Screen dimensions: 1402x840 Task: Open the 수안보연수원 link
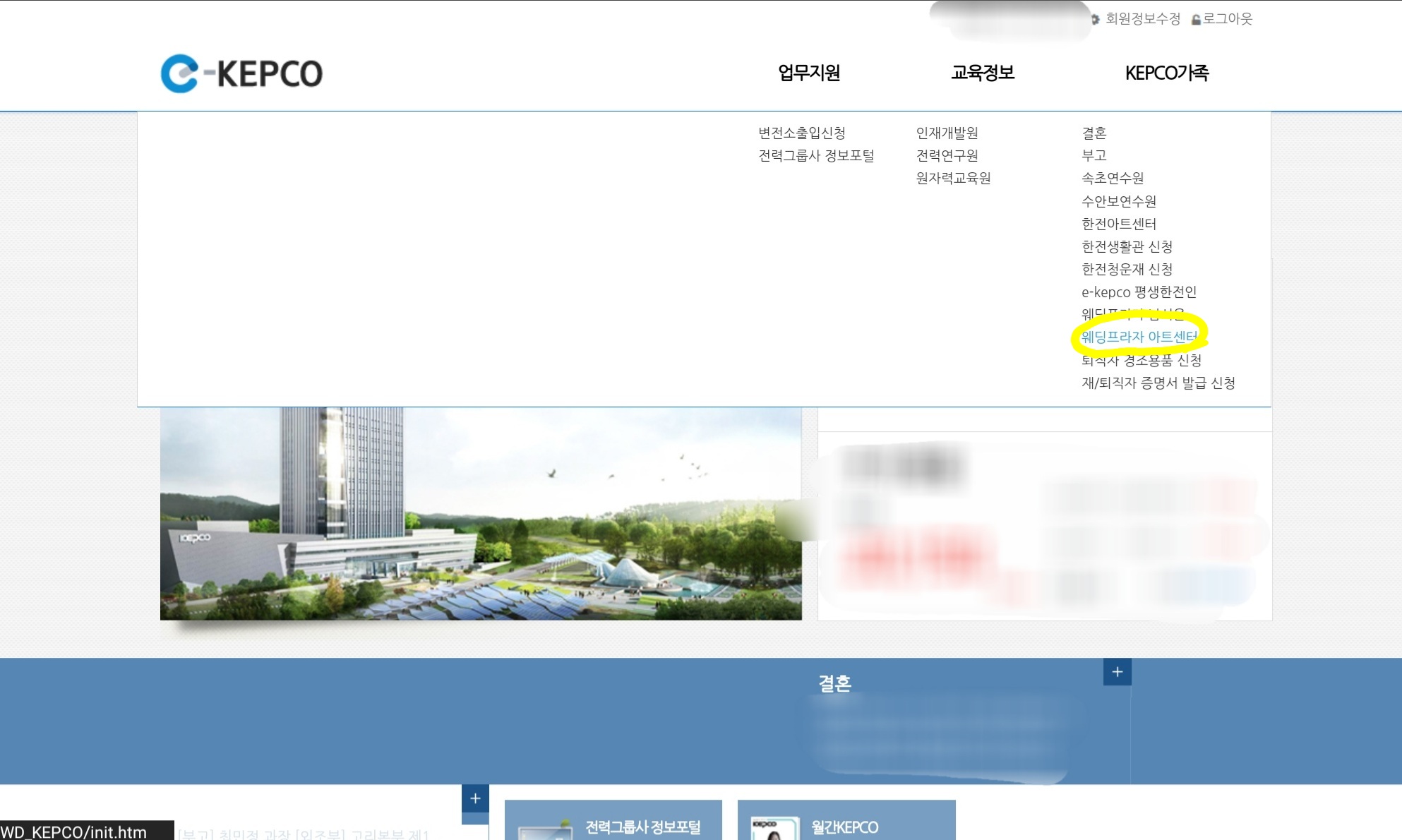click(1119, 201)
